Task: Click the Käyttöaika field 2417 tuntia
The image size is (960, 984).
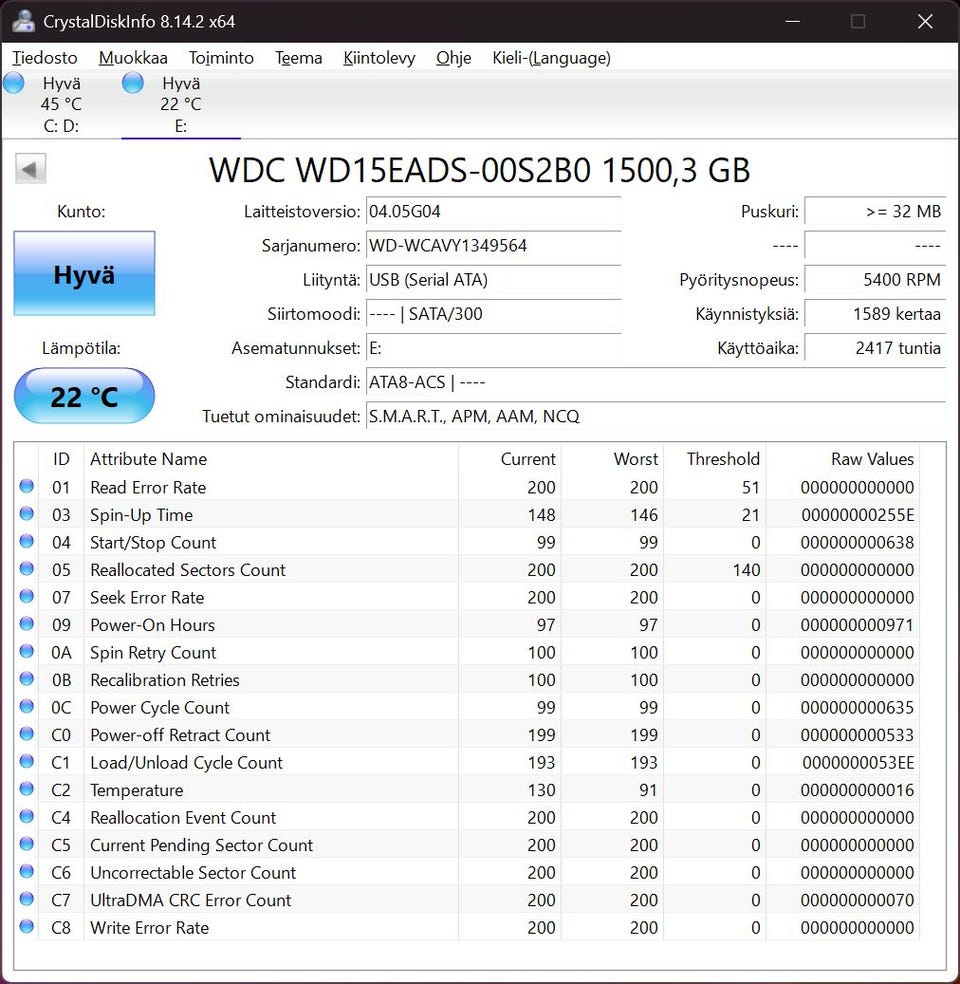Action: coord(875,348)
